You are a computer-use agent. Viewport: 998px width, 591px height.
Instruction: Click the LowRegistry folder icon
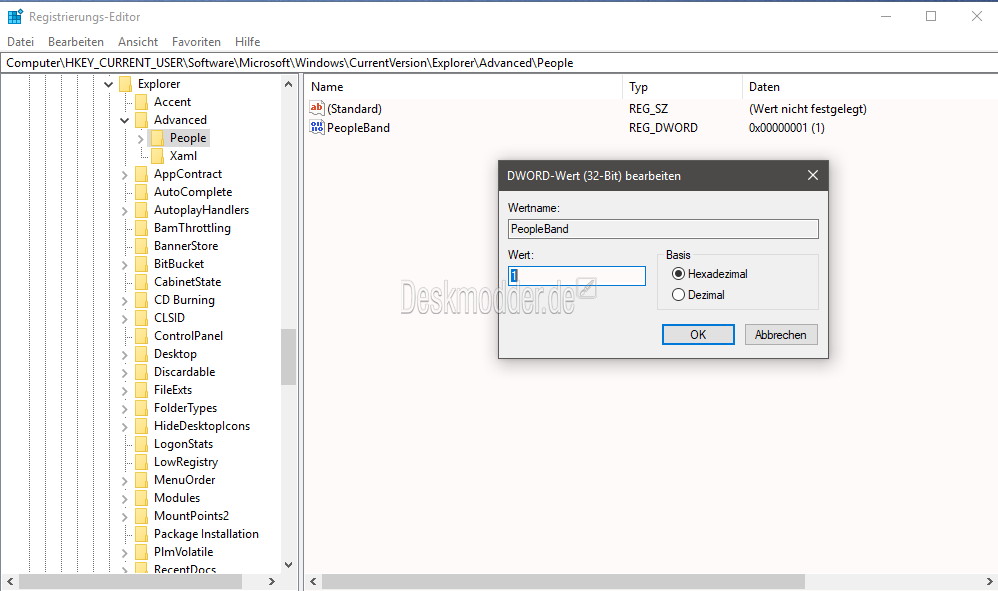141,462
